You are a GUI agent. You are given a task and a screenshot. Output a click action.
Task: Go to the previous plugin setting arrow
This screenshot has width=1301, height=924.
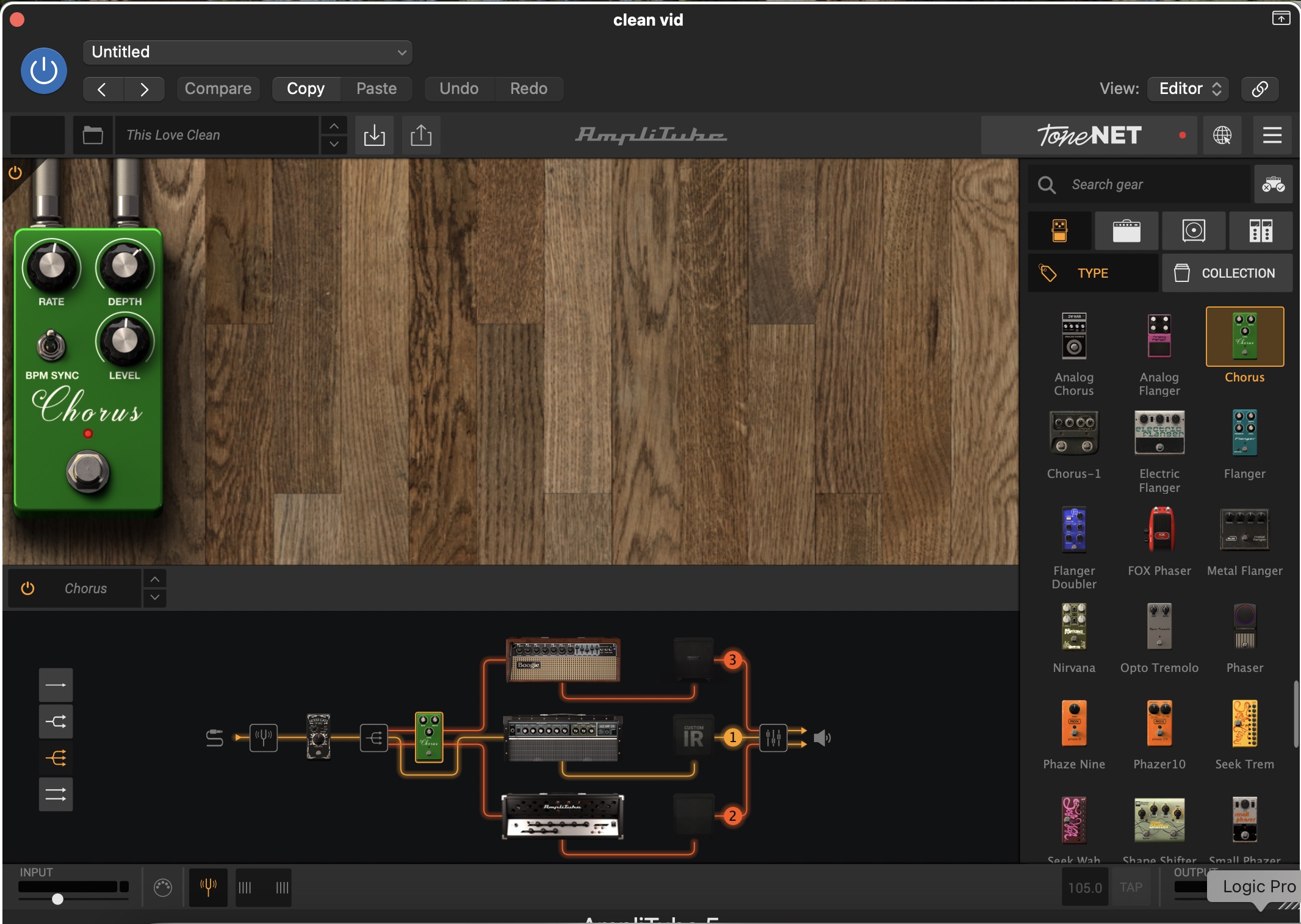coord(103,89)
